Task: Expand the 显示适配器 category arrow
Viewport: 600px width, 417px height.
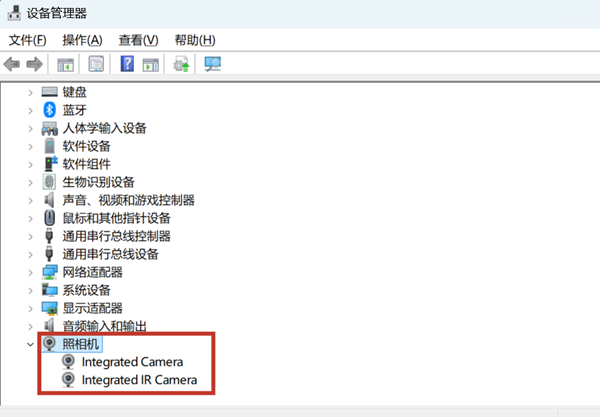Action: coord(30,308)
